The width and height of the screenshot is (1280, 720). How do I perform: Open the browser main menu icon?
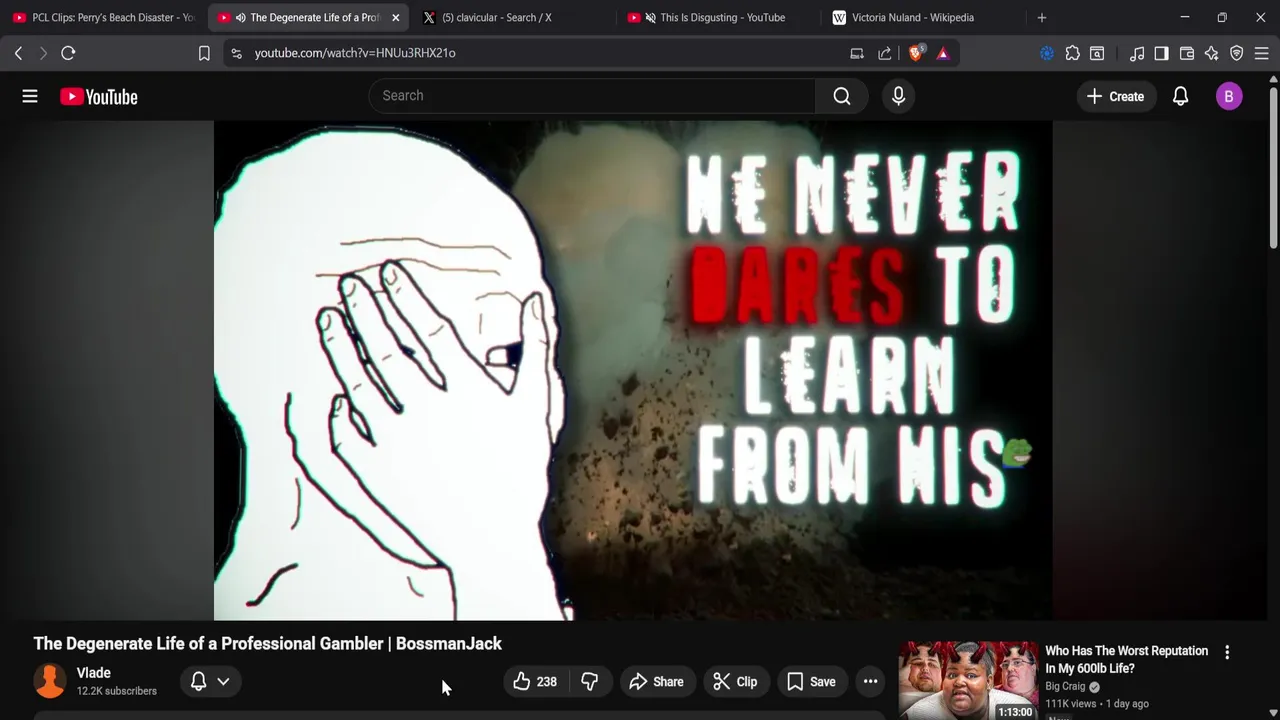(1261, 53)
